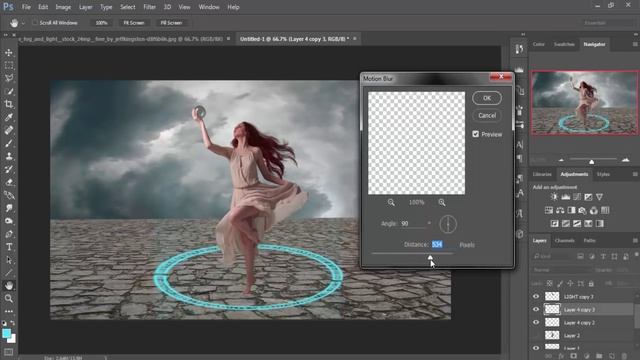Open the Filter menu
Viewport: 640px width, 360px height.
pos(149,7)
